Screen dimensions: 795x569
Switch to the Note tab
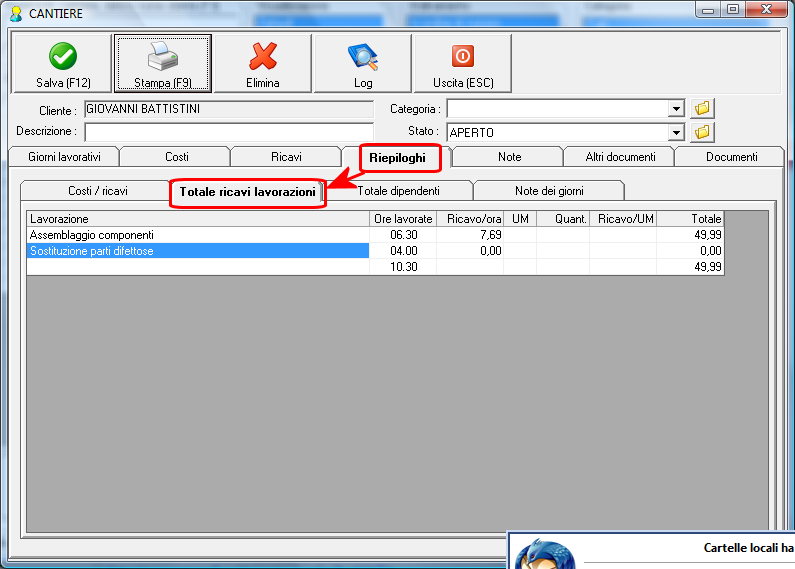tap(509, 157)
